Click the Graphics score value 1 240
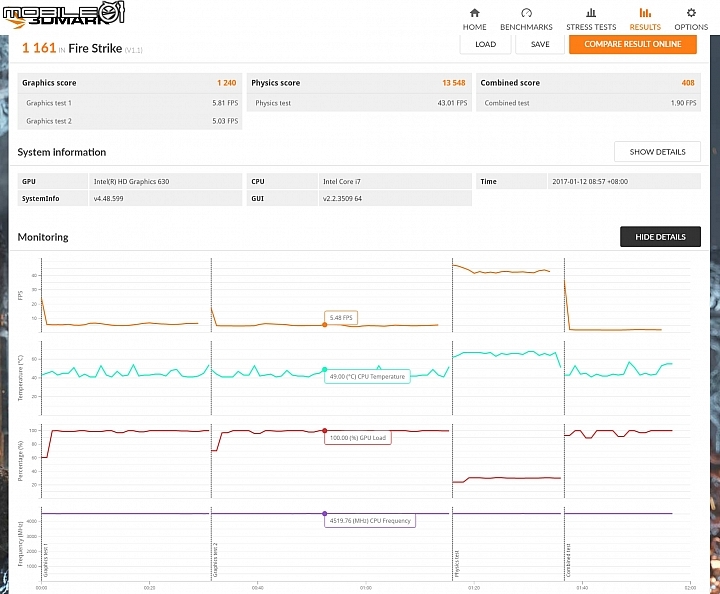 tap(227, 83)
